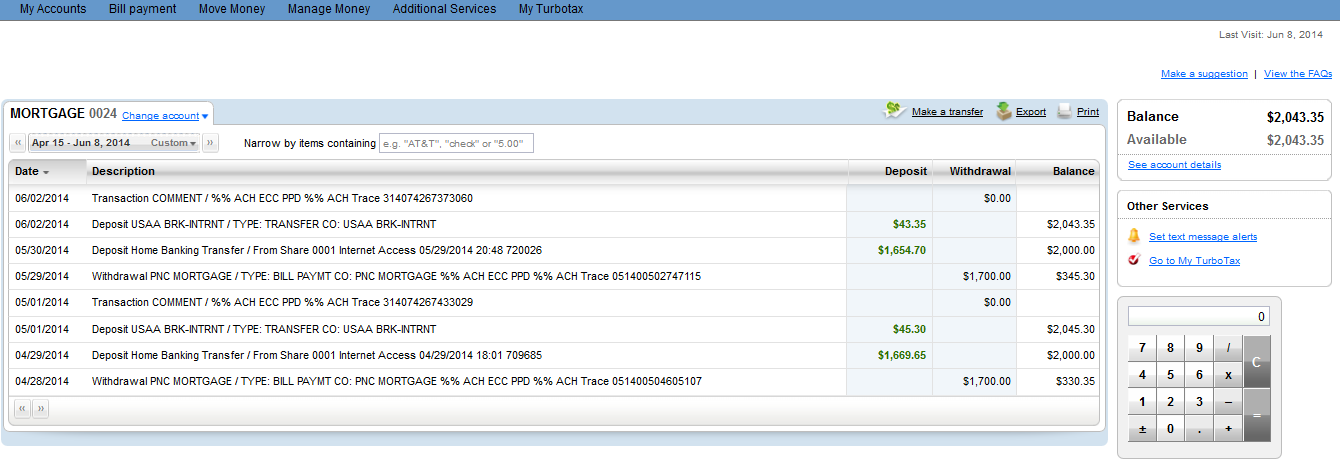Click the Make a suggestion link
The image size is (1340, 466).
tap(1204, 74)
